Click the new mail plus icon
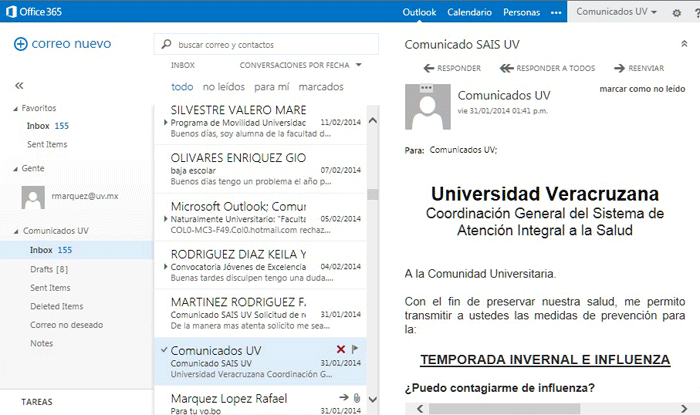The image size is (700, 415). point(20,44)
